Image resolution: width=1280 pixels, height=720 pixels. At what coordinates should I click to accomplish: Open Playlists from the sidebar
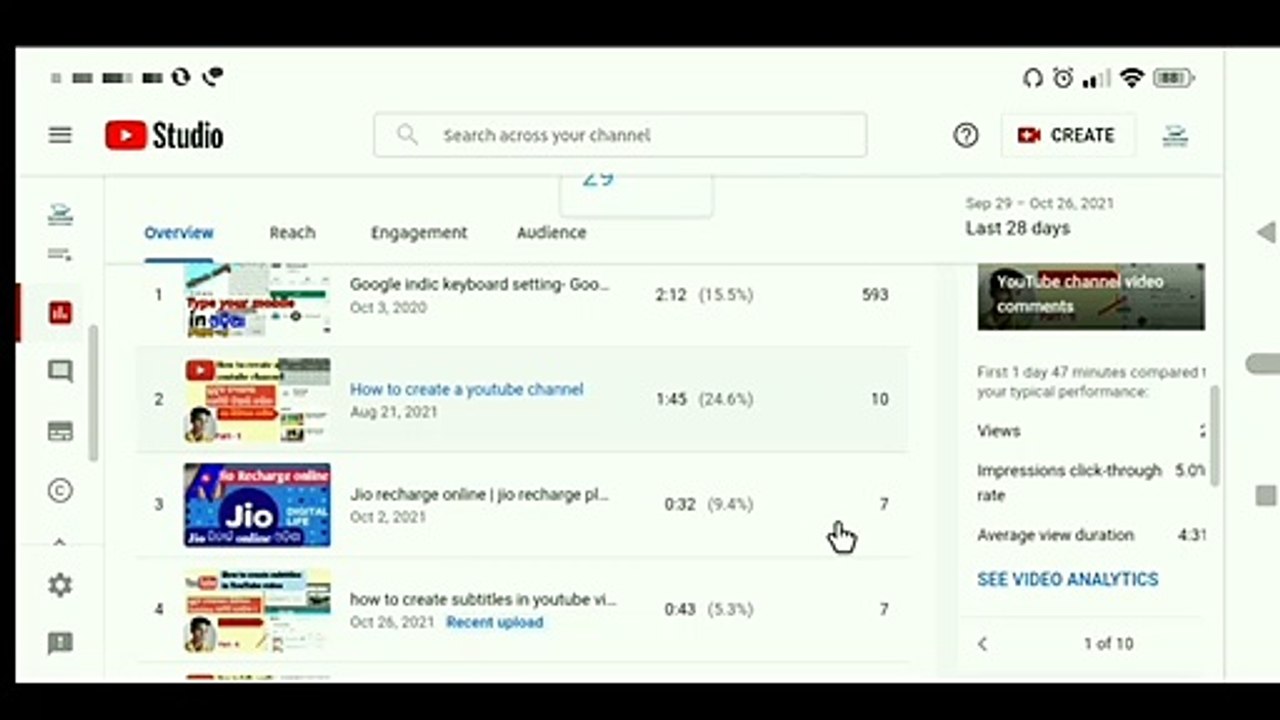click(x=60, y=254)
